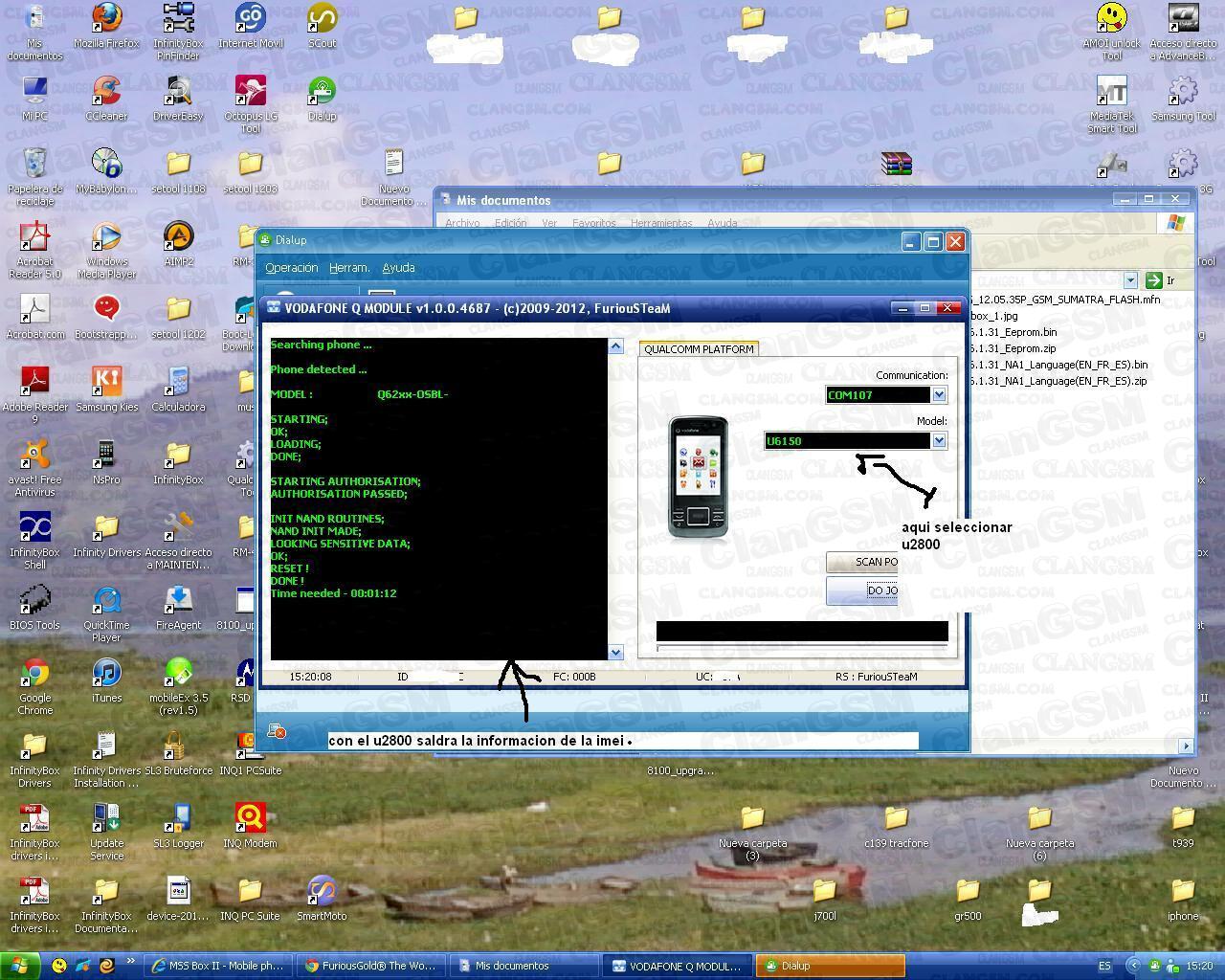The height and width of the screenshot is (980, 1225).
Task: Click the SCAN PORTS button
Action: coord(862,563)
